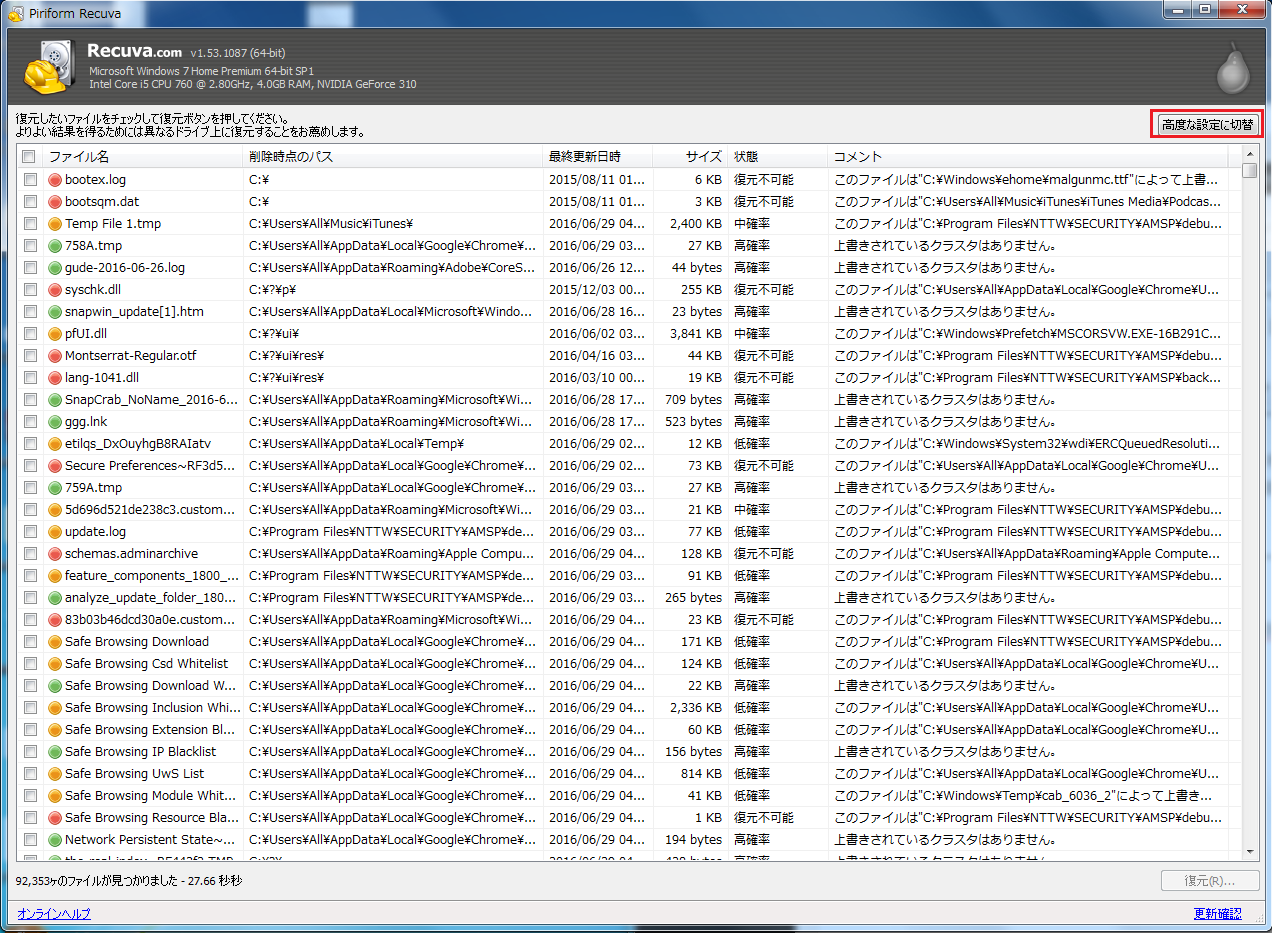
Task: Click the green status icon for snapwin_update[1].htm
Action: pos(55,312)
